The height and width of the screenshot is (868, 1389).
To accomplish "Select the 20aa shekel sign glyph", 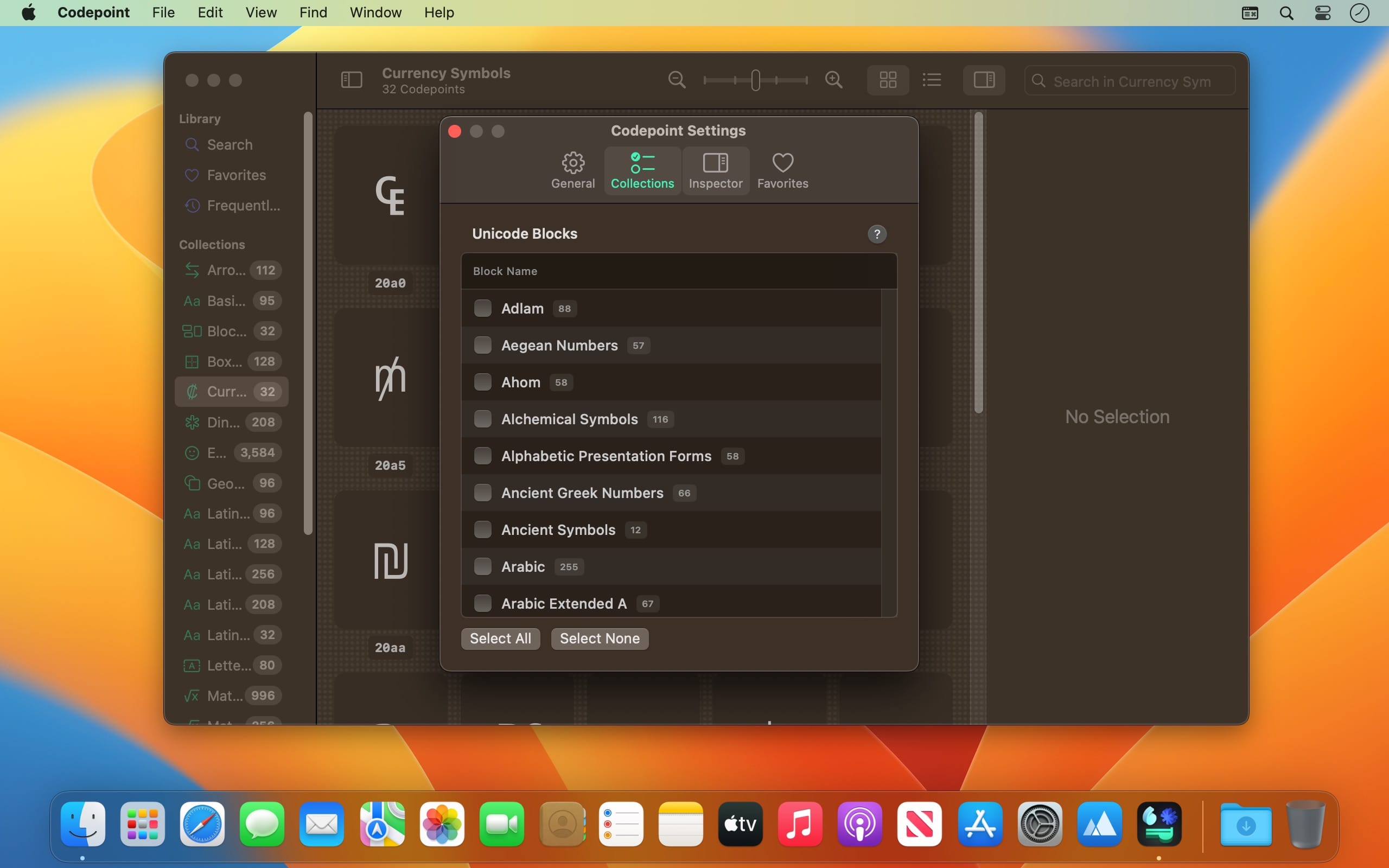I will coord(390,560).
